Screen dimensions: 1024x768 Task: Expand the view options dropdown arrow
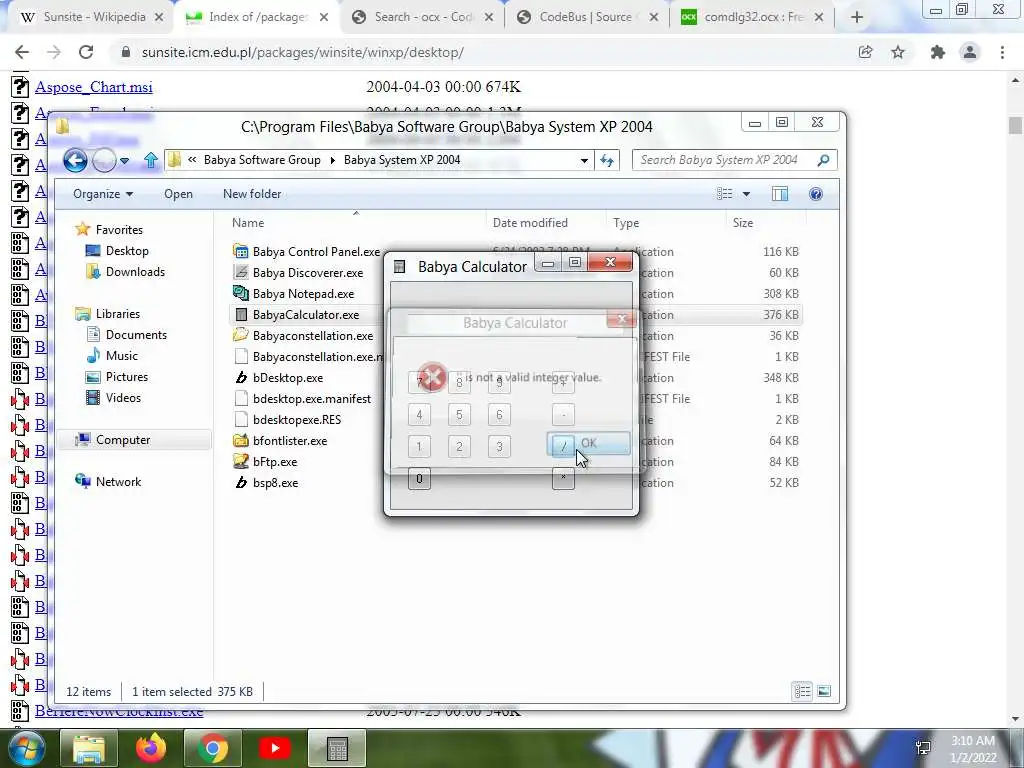click(x=746, y=194)
